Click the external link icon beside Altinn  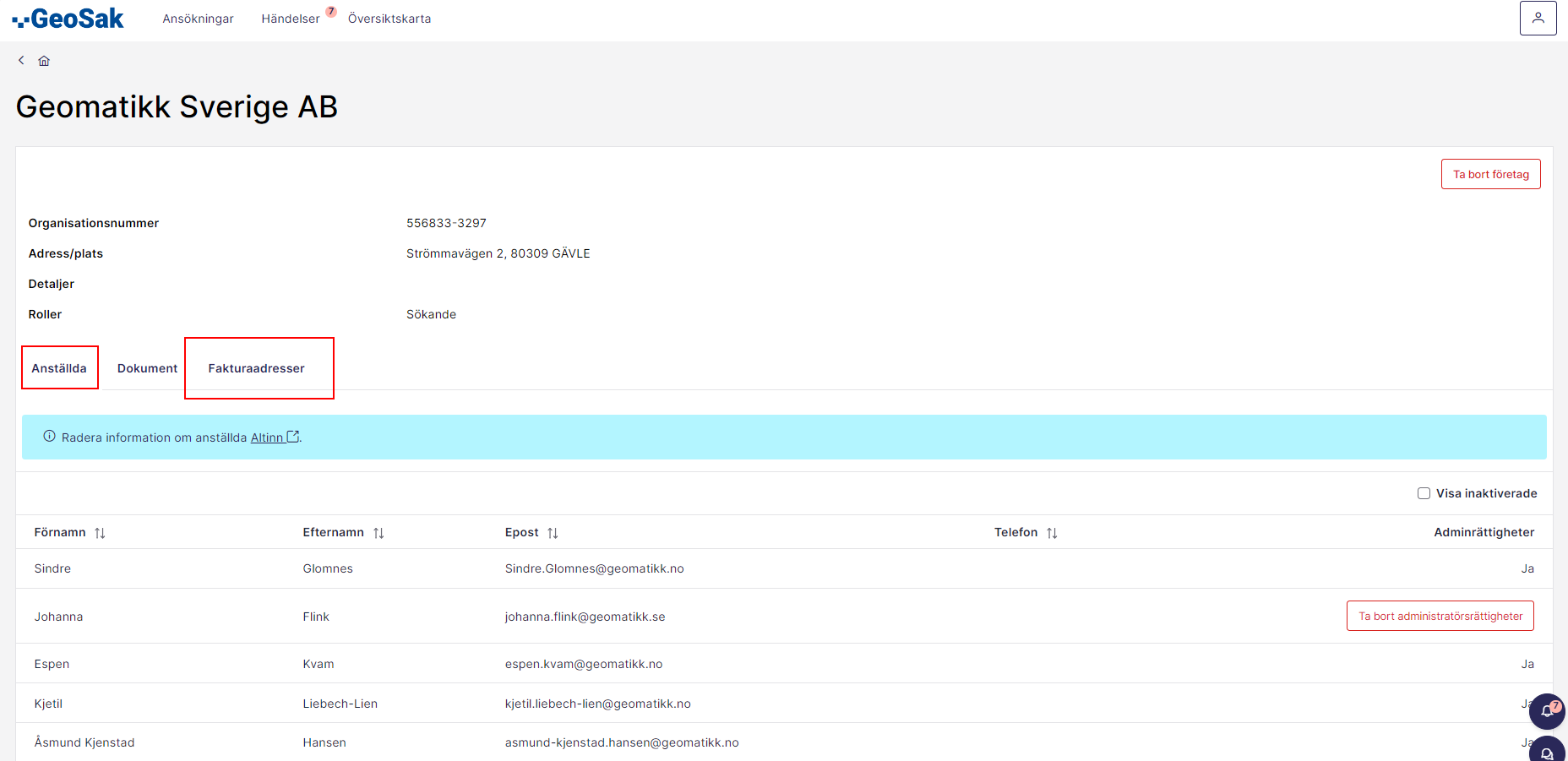[293, 437]
